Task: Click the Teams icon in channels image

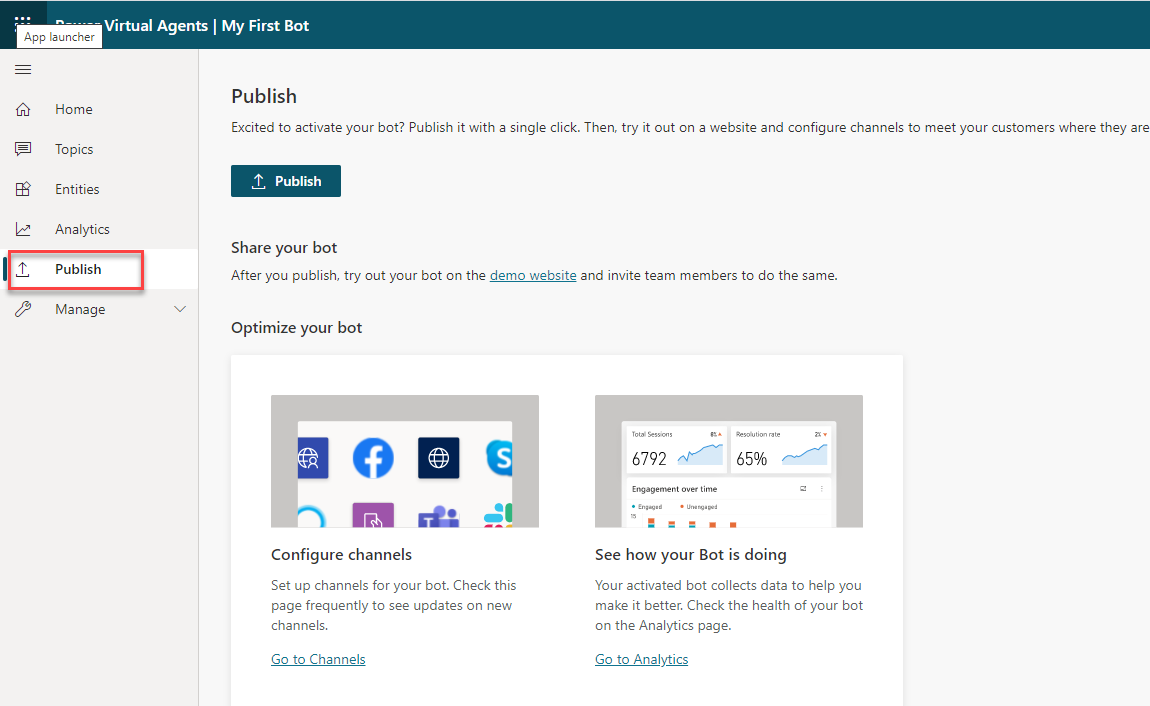Action: [438, 516]
